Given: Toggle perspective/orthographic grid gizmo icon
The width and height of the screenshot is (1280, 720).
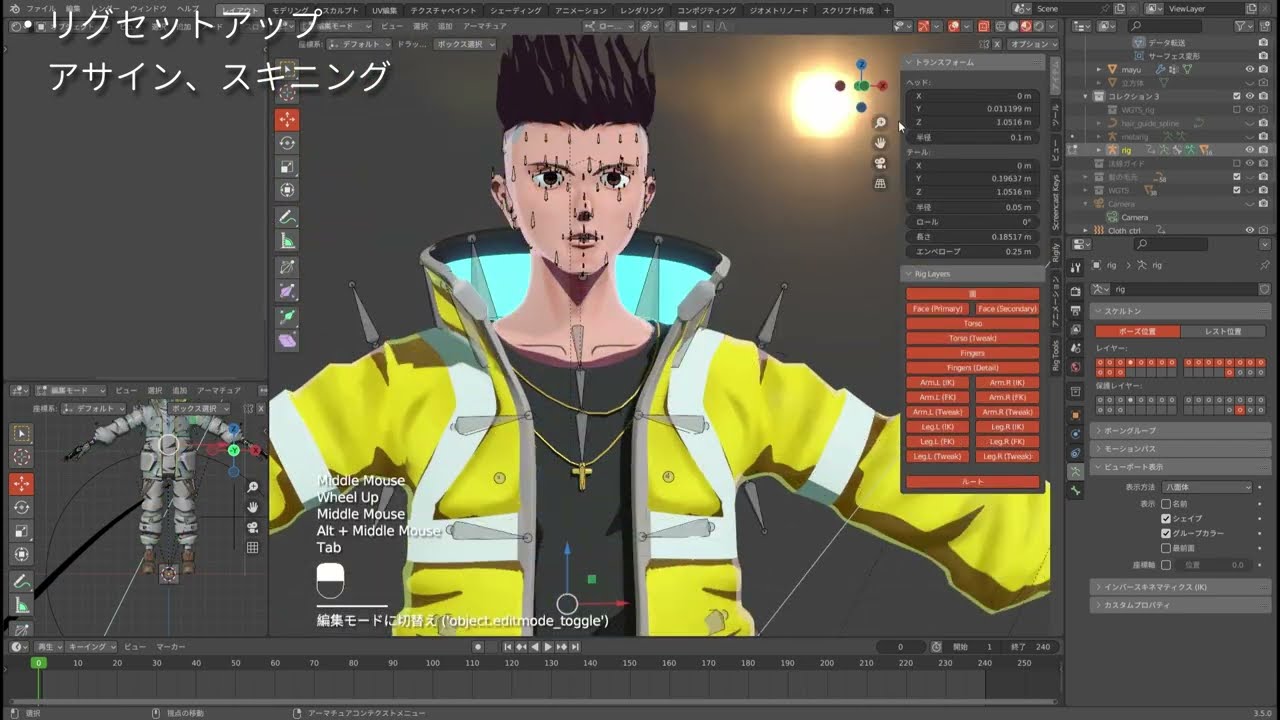Looking at the screenshot, I should 880,184.
